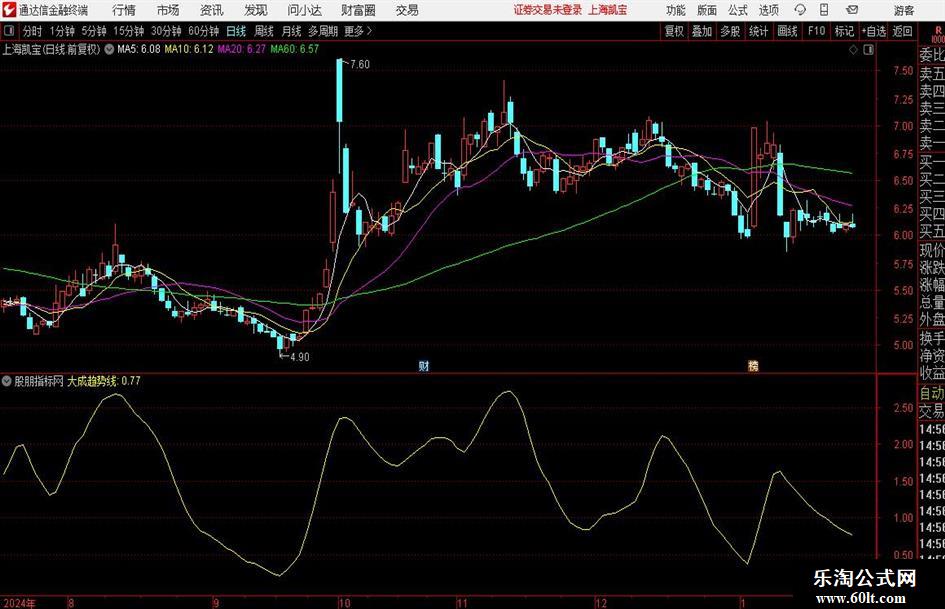The image size is (945, 609).
Task: Click the 游客 user label
Action: pyautogui.click(x=903, y=10)
